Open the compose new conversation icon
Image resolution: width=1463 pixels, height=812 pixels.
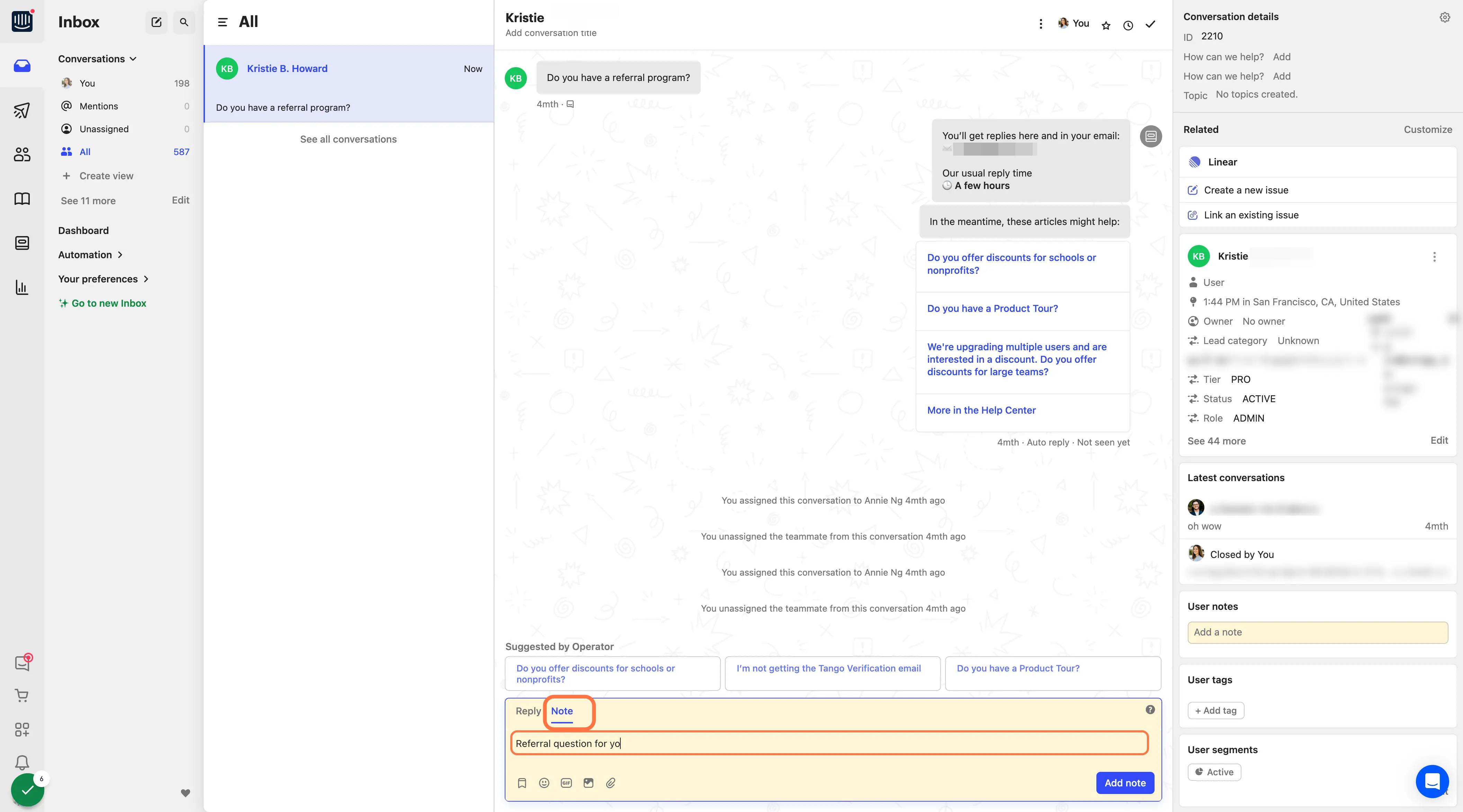click(156, 22)
